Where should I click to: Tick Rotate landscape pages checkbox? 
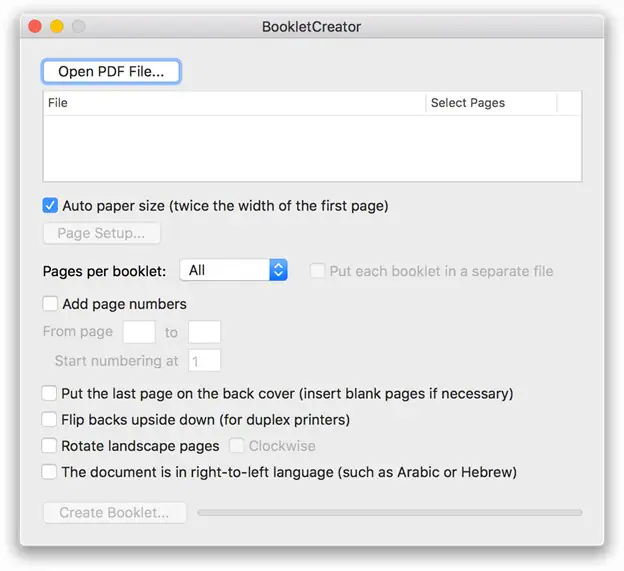pyautogui.click(x=49, y=446)
